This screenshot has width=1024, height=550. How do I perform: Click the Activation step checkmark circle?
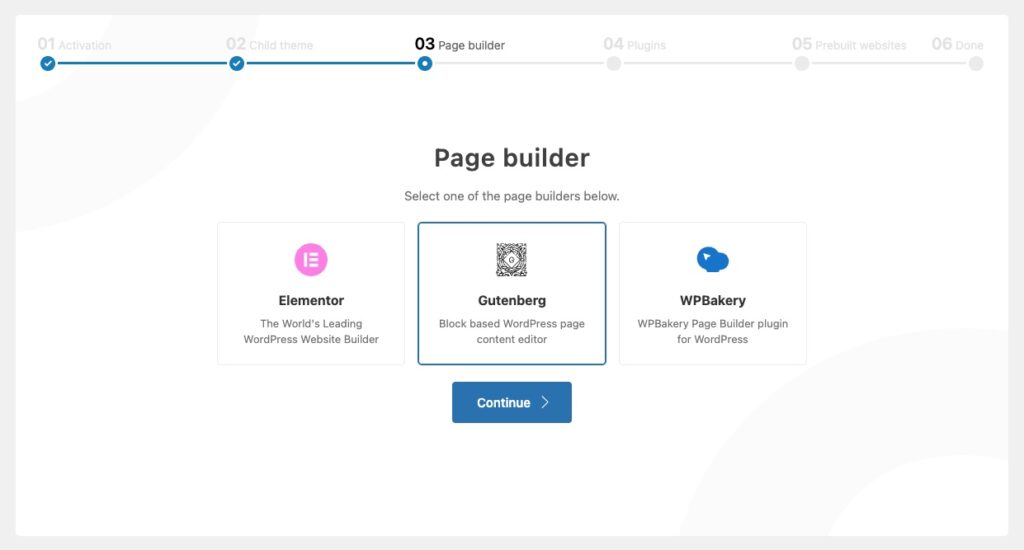pyautogui.click(x=48, y=63)
